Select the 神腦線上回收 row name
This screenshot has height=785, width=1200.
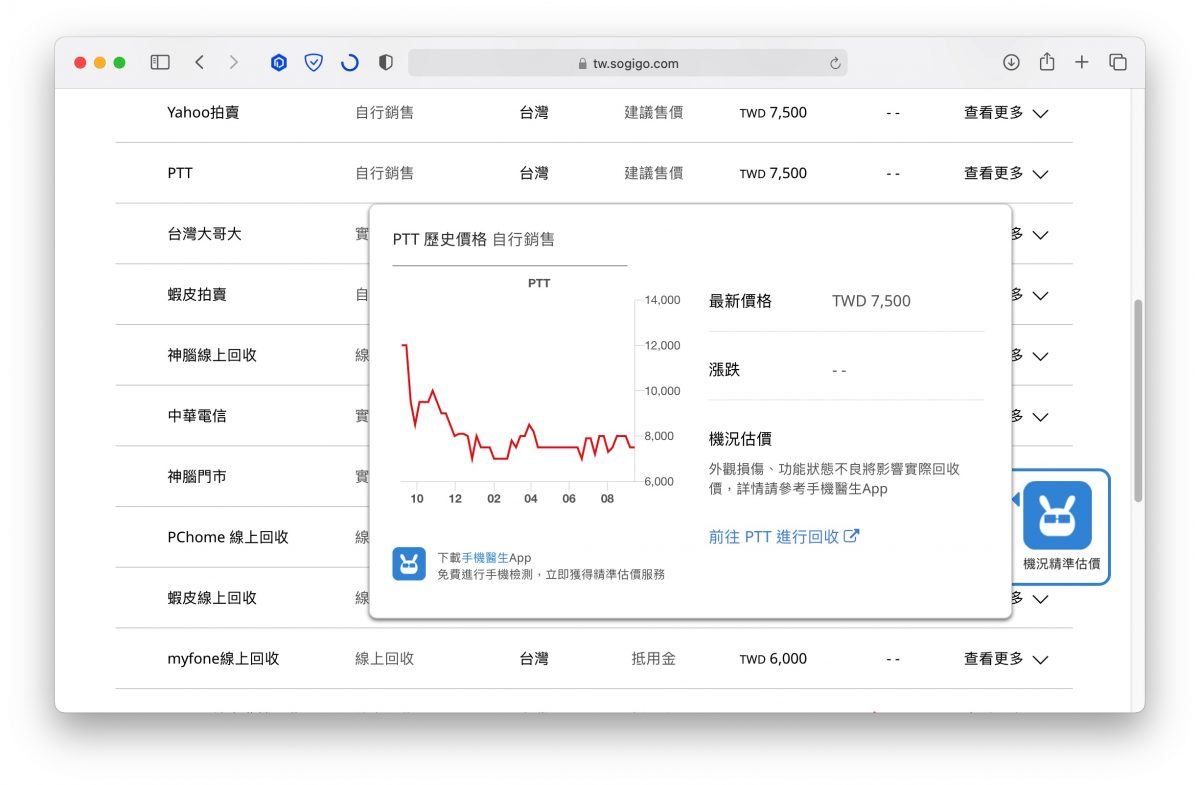pyautogui.click(x=212, y=355)
